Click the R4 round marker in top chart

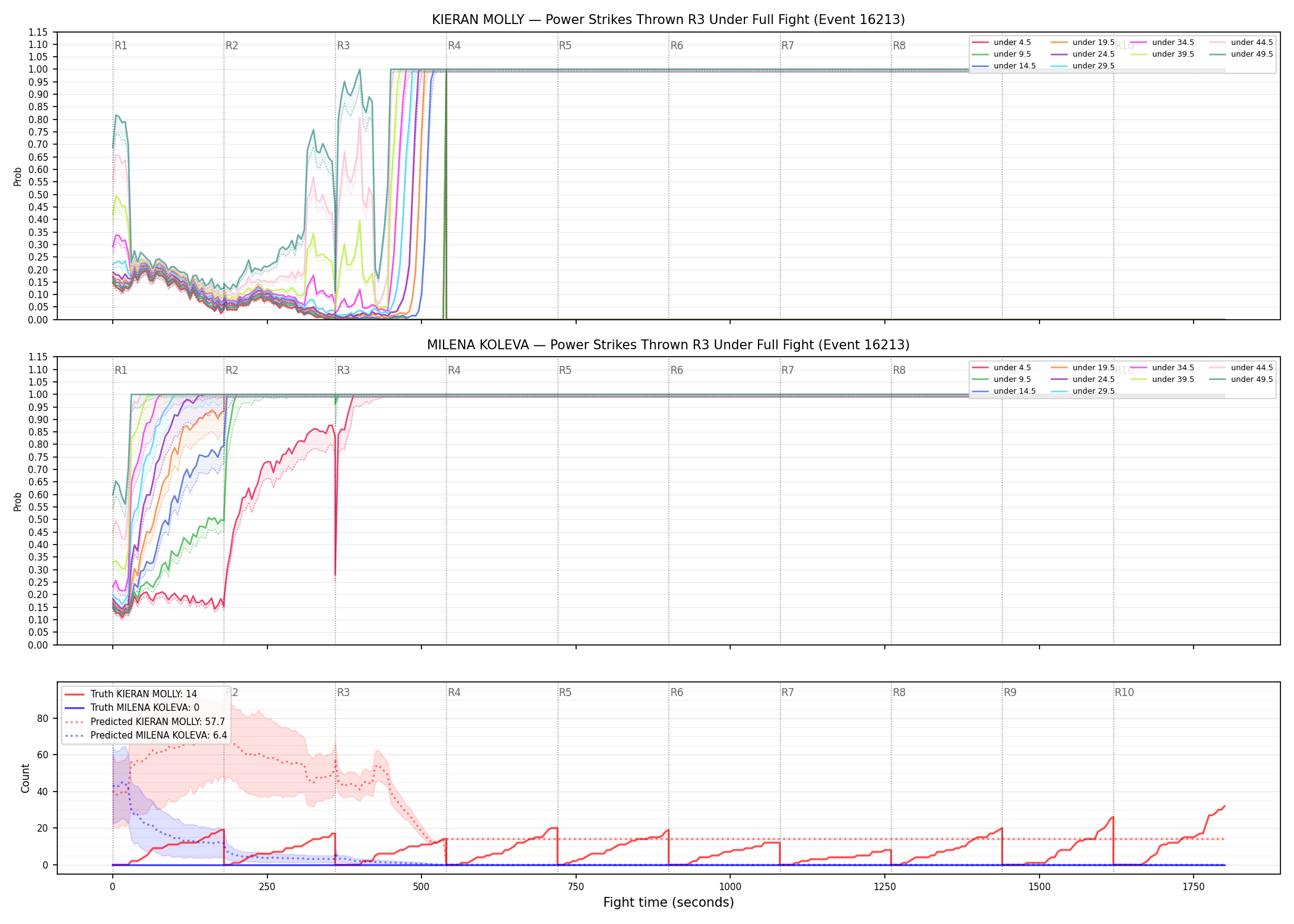coord(454,46)
